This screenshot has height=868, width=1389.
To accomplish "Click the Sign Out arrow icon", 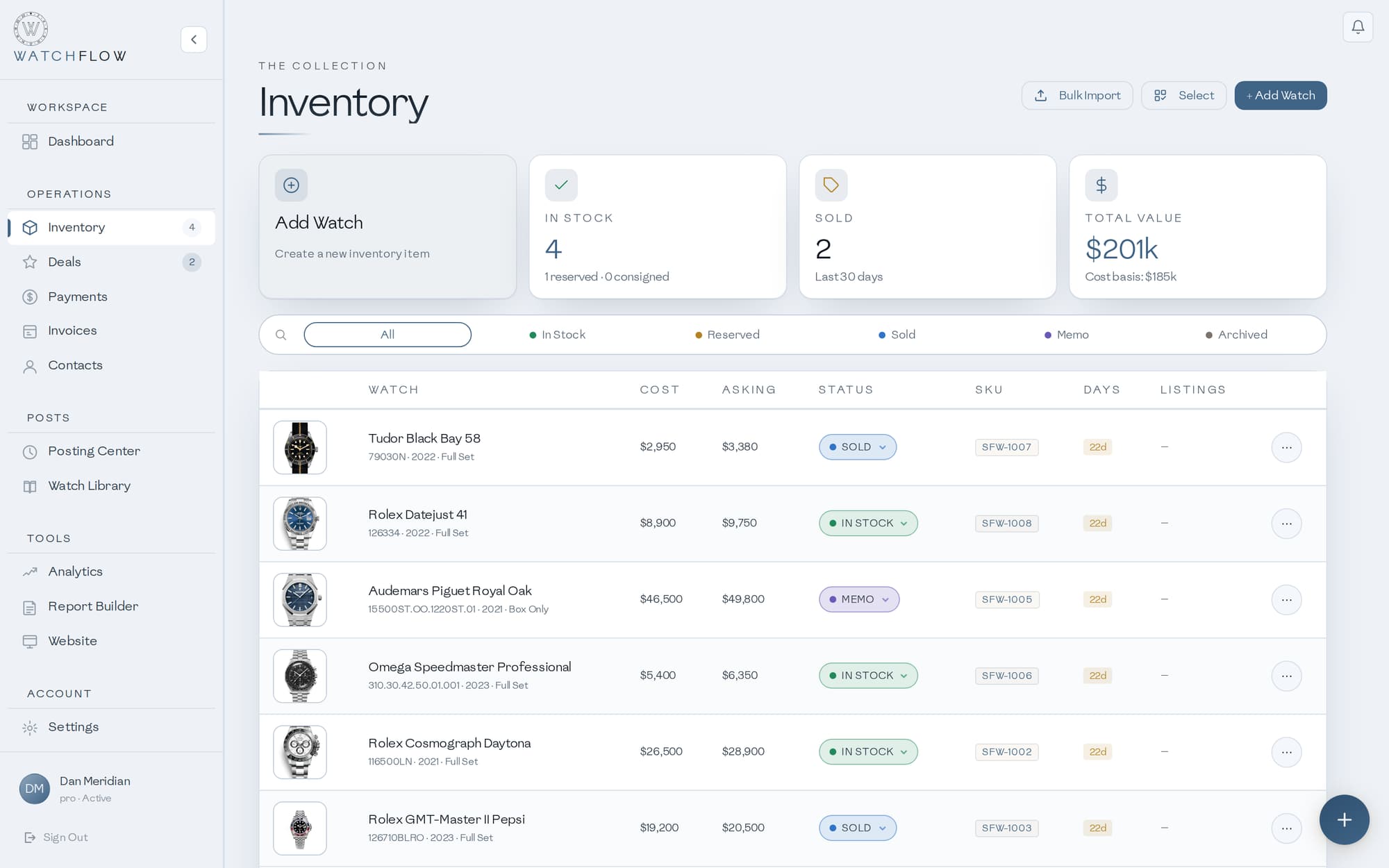I will (30, 837).
